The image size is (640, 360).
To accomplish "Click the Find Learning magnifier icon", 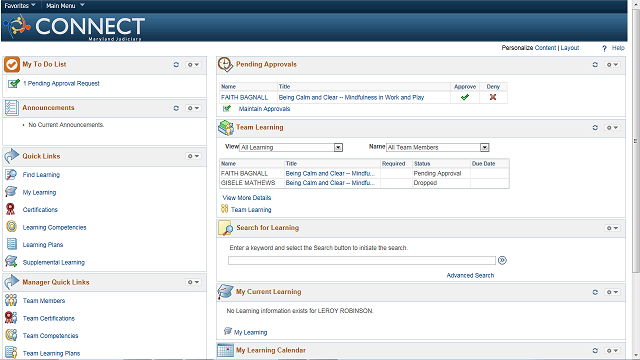I will [11, 174].
